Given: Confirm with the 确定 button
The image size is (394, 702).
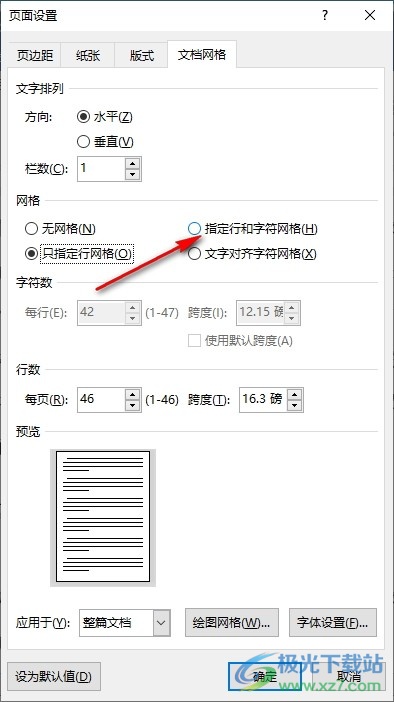Looking at the screenshot, I should tap(264, 676).
